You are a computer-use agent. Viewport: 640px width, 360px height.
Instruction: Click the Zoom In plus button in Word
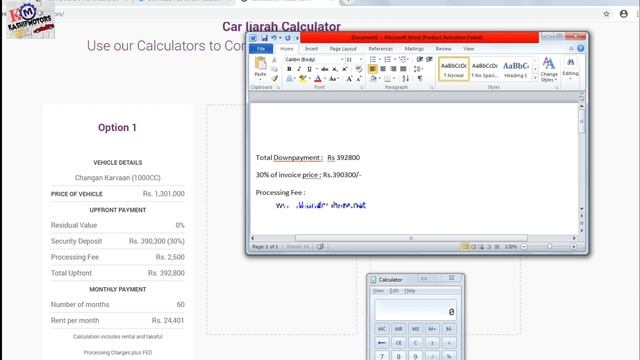(573, 247)
